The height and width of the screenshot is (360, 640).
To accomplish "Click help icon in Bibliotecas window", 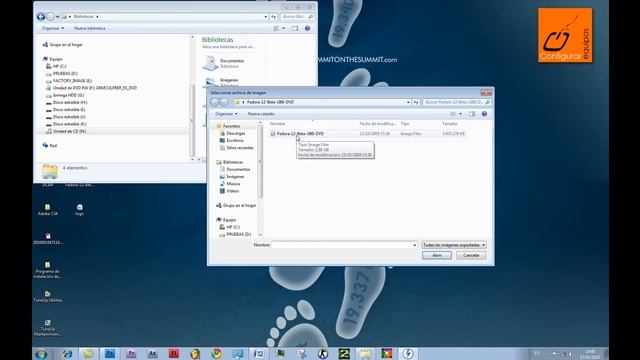I will point(307,28).
